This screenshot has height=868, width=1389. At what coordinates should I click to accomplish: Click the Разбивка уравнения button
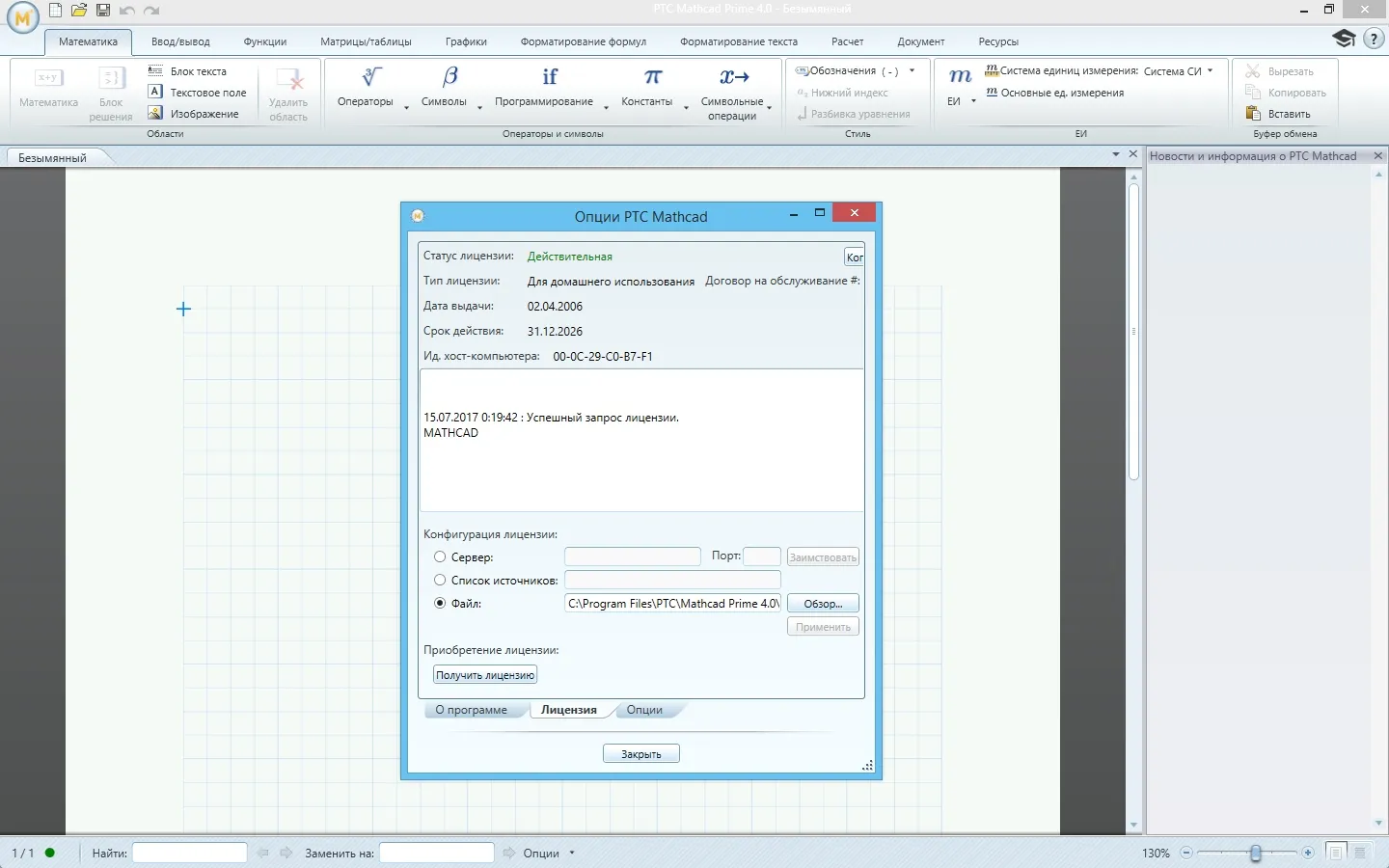[853, 114]
